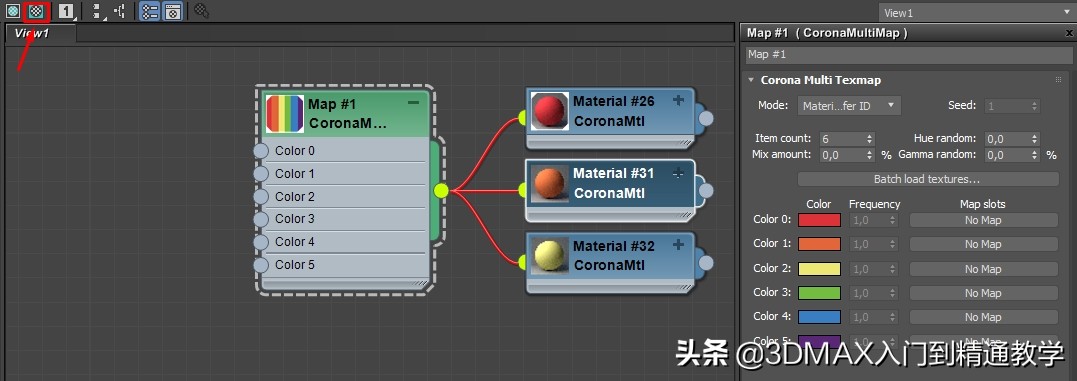Click Material #32 output socket

pos(706,262)
